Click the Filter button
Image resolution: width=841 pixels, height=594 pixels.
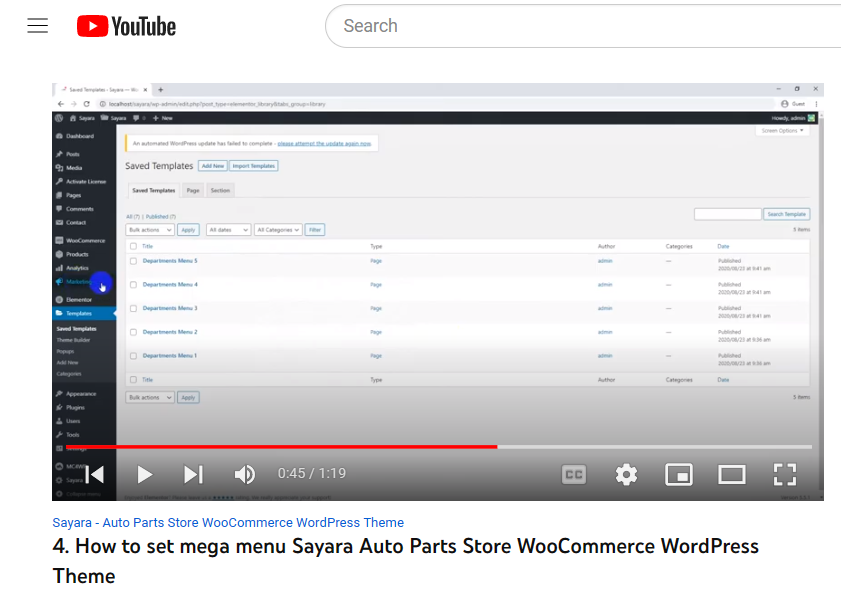[315, 230]
